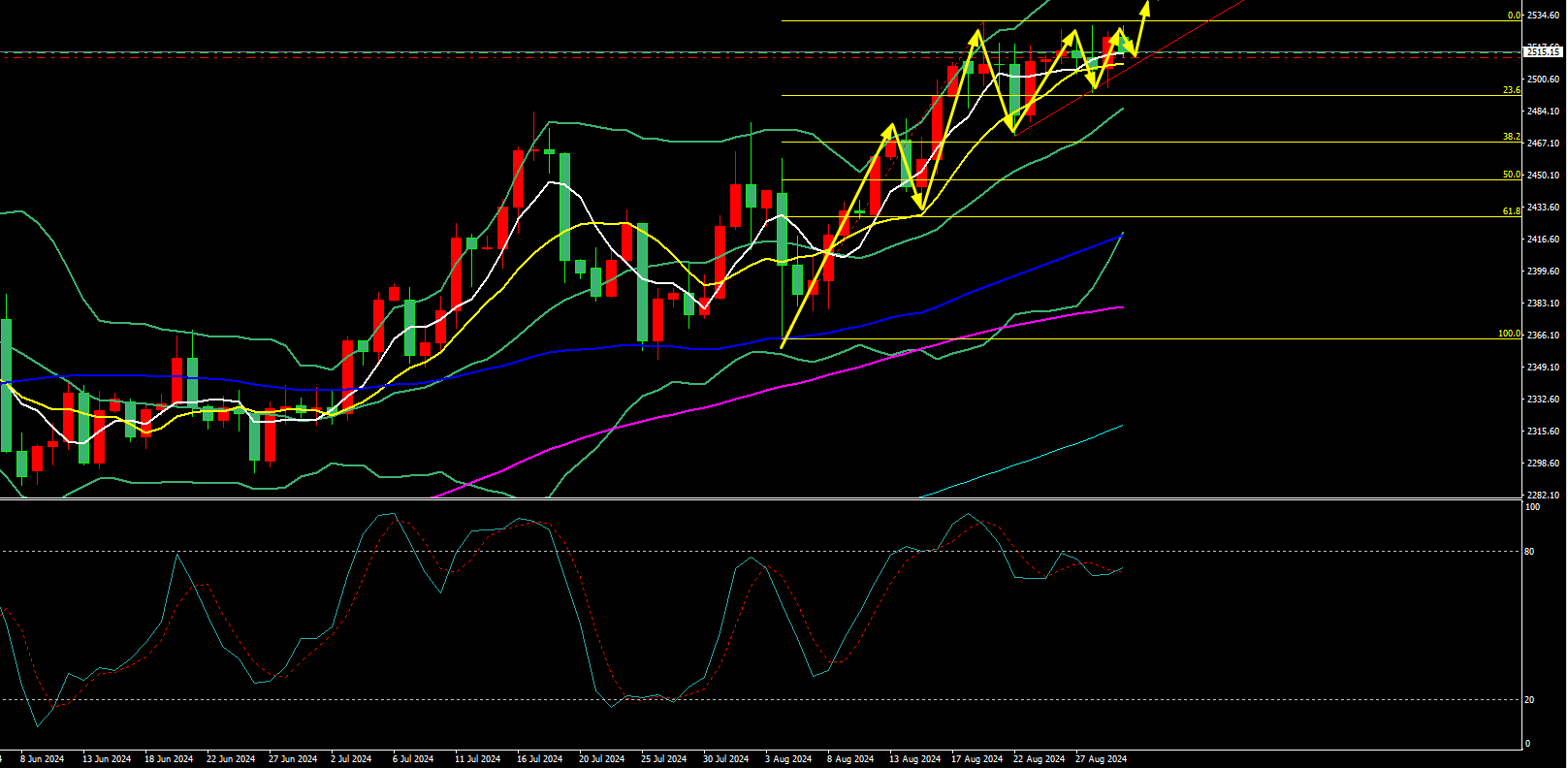Screen dimensions: 1568x768
Task: Click the 2315.60 price axis label
Action: [1543, 432]
